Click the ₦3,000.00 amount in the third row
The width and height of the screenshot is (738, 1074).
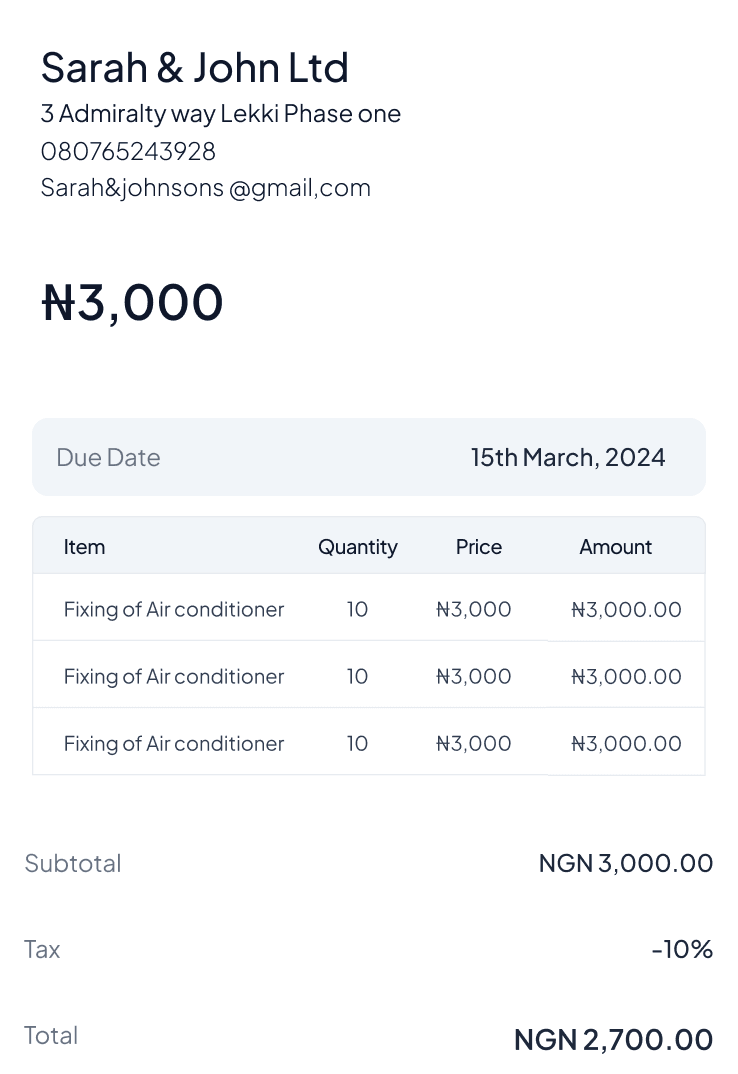pos(626,743)
